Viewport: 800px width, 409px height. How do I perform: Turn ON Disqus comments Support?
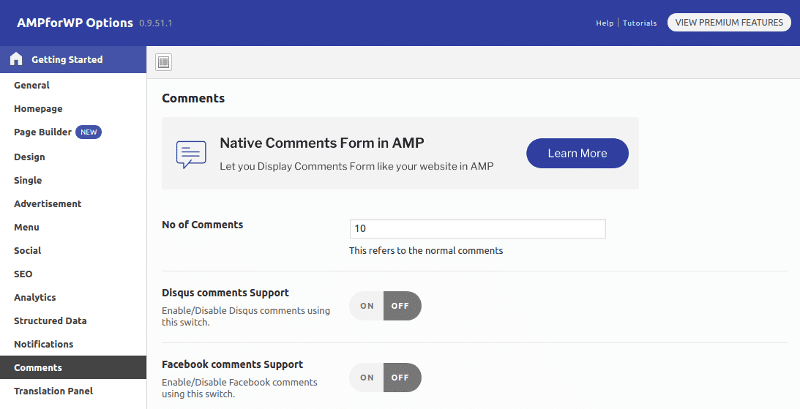(x=367, y=306)
